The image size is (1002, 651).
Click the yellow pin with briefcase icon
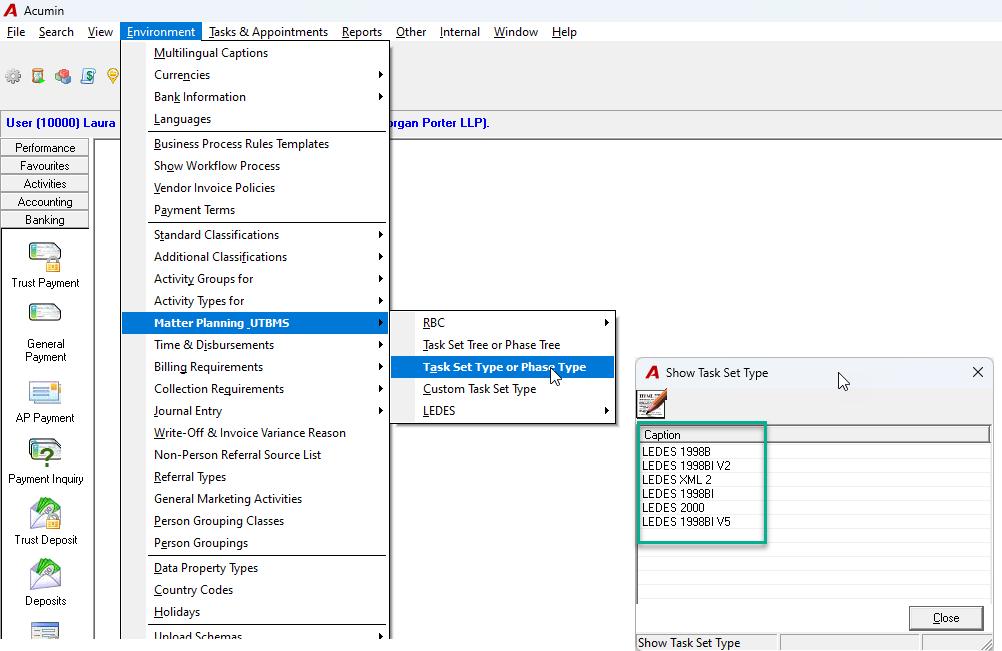(112, 76)
